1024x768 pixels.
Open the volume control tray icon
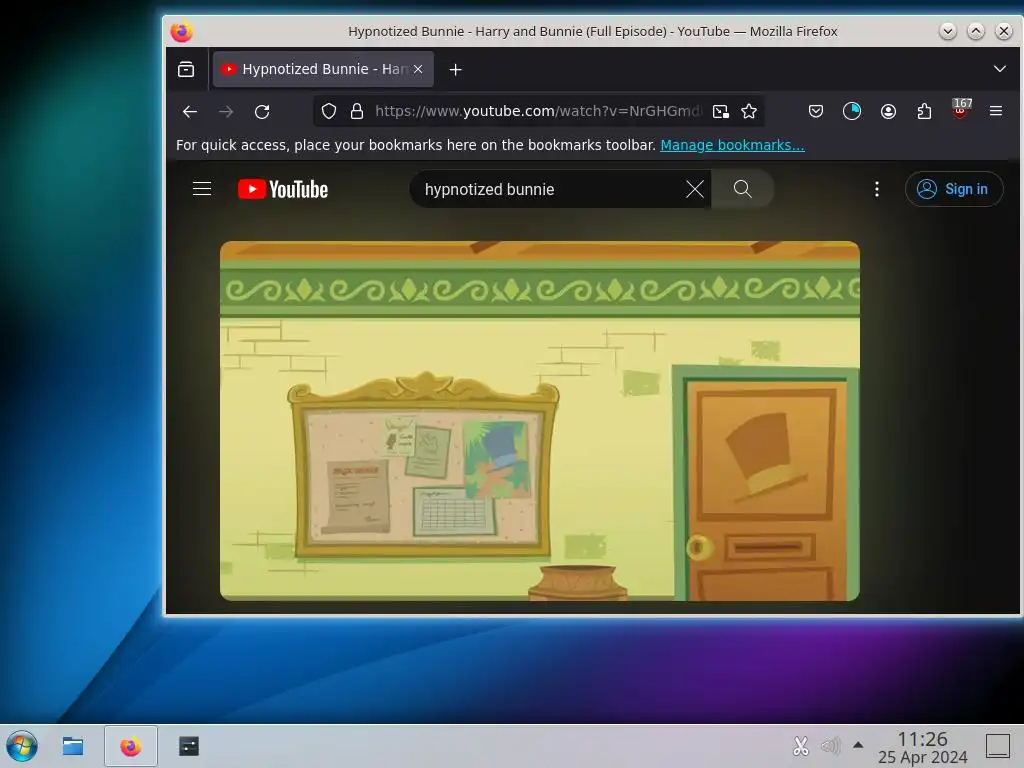point(829,746)
